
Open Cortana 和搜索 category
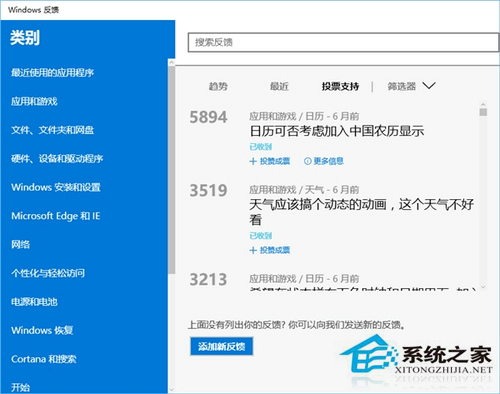44,359
